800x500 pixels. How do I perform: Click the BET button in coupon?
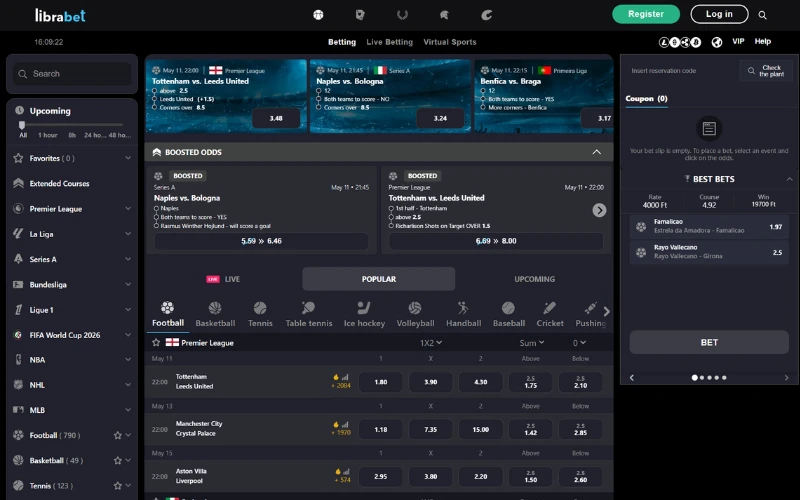(709, 342)
